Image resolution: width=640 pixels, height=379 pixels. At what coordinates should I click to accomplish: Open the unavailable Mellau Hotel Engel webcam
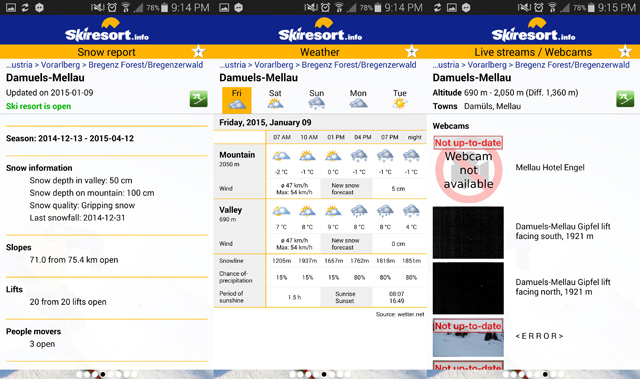coord(468,169)
